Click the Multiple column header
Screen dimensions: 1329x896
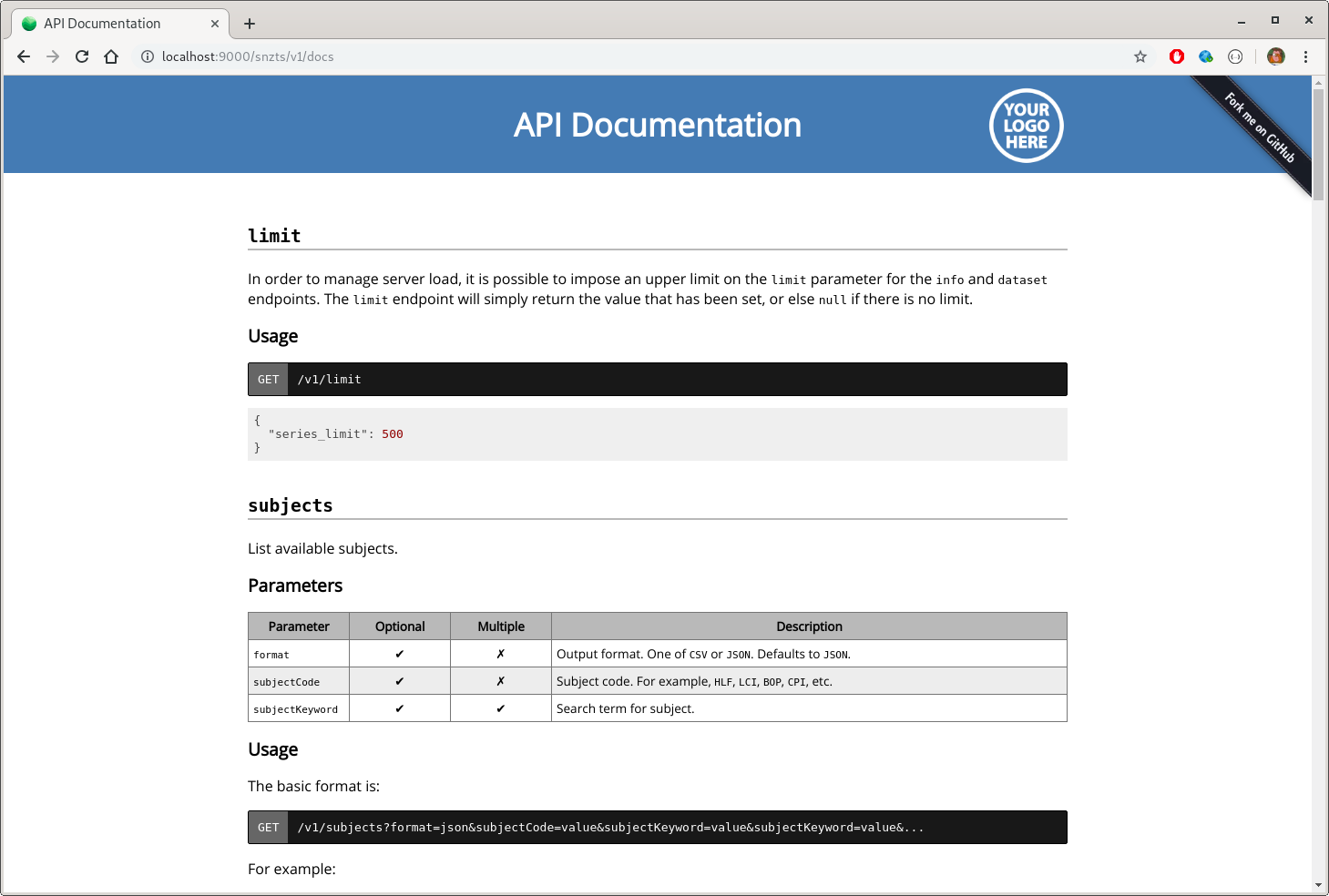[501, 626]
